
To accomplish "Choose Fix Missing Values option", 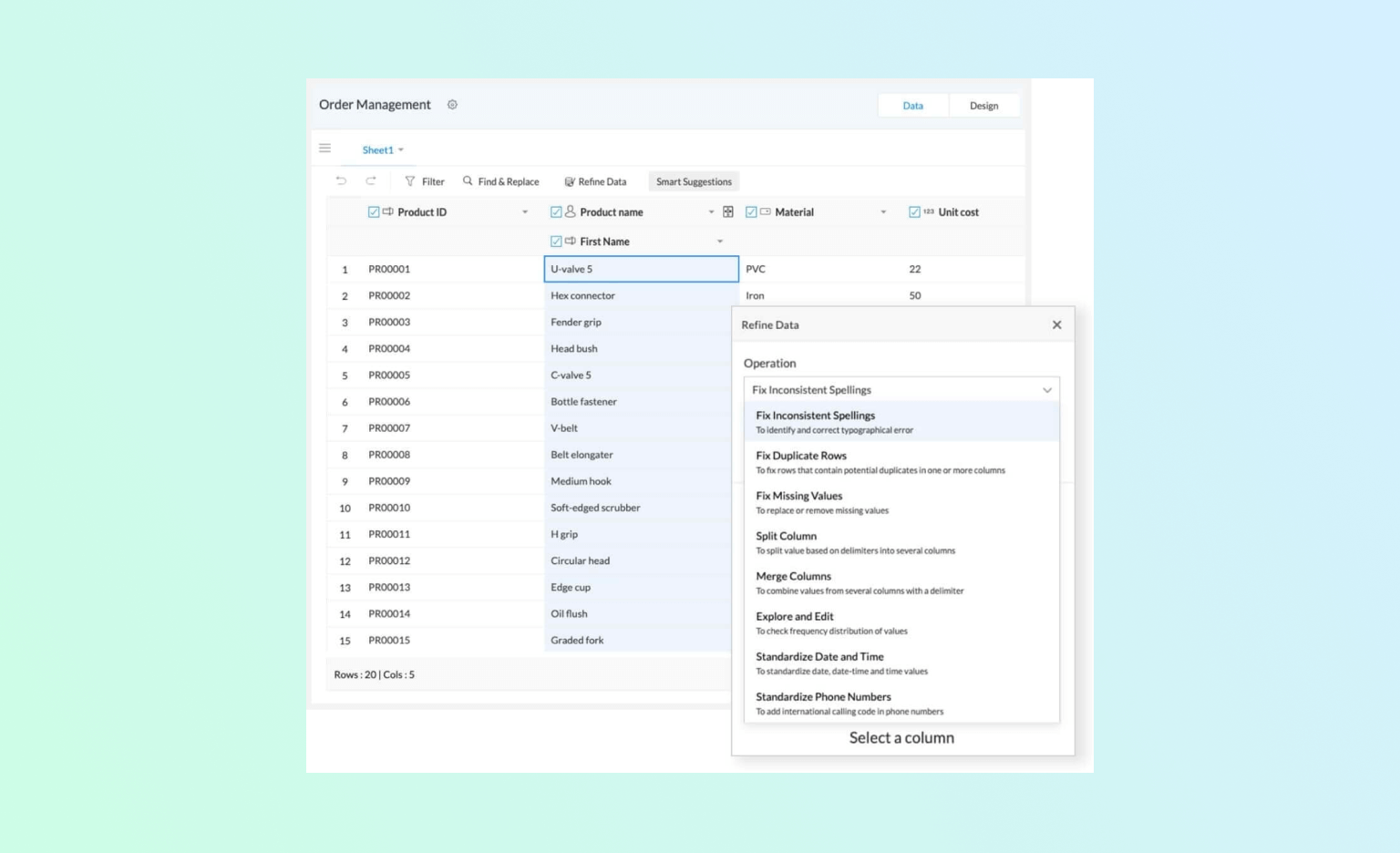I will 901,502.
